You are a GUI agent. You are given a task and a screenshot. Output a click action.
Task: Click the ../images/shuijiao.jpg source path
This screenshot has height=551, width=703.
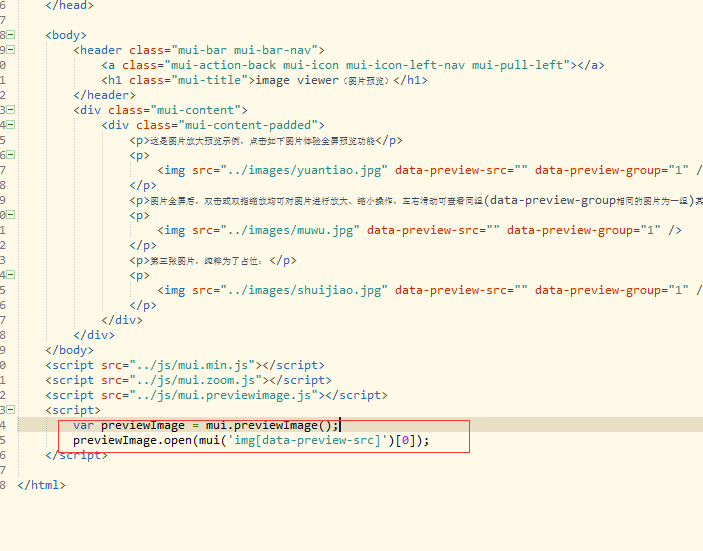304,291
